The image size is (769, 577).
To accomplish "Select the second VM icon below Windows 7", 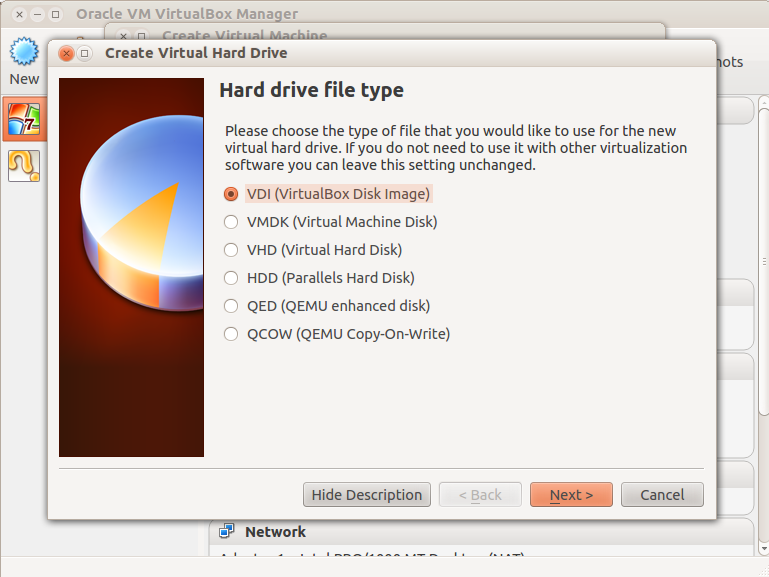I will point(24,166).
